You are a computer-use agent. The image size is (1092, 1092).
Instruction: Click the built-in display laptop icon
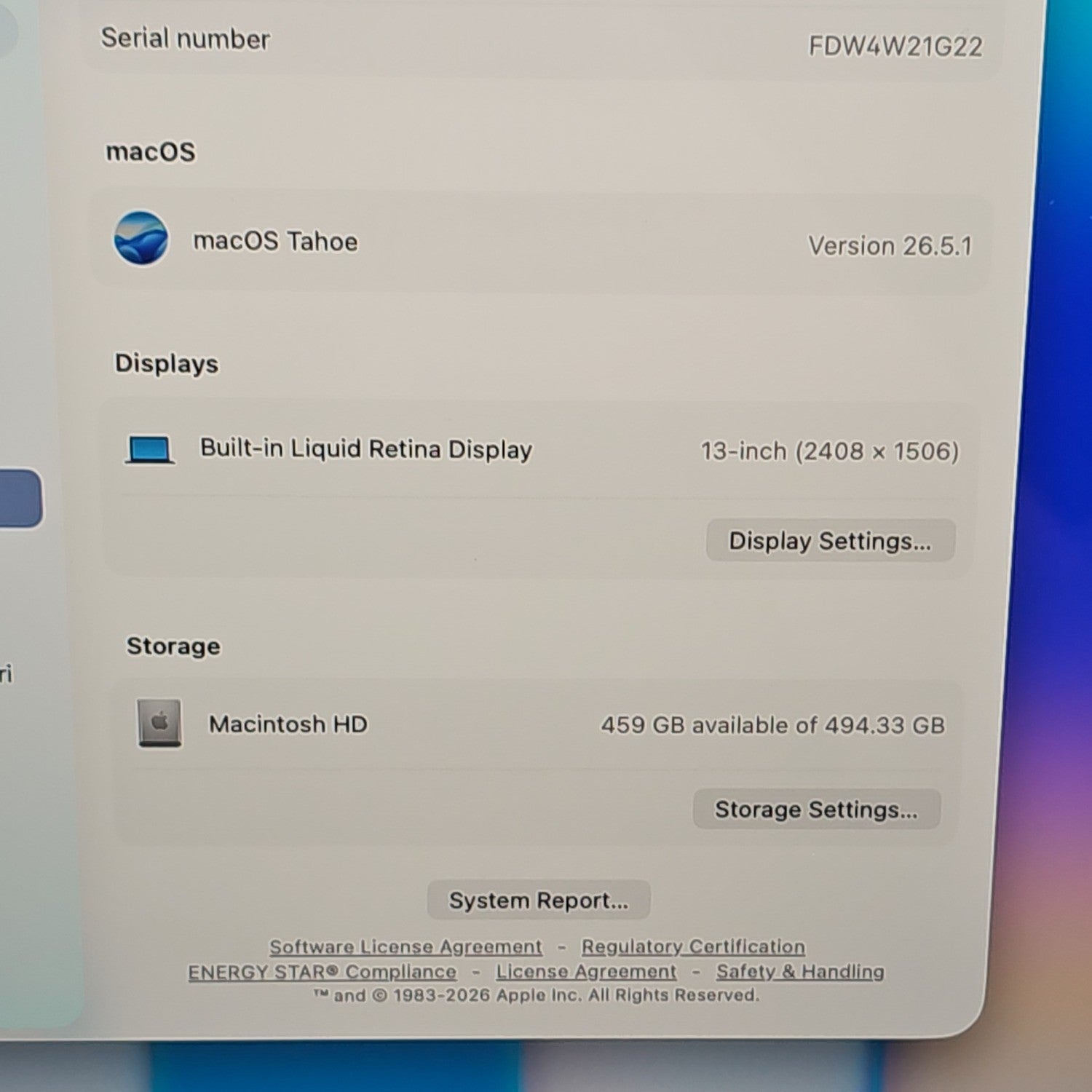[150, 449]
